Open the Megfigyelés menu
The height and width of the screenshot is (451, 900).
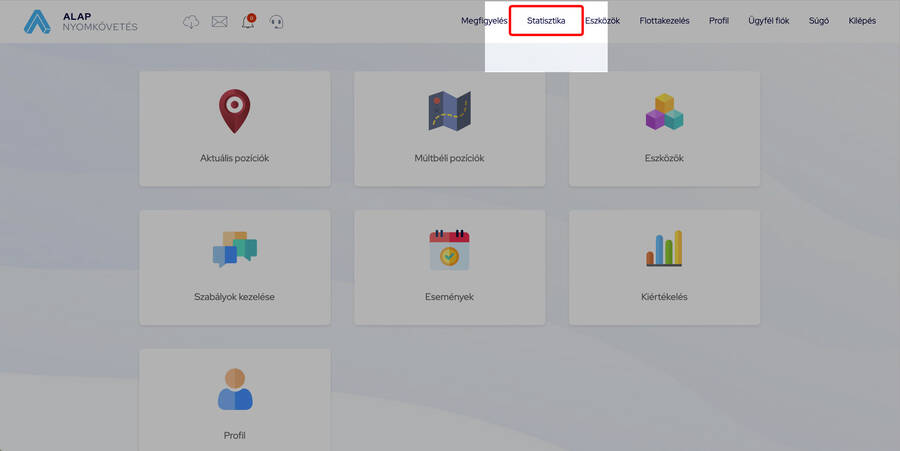pyautogui.click(x=484, y=21)
